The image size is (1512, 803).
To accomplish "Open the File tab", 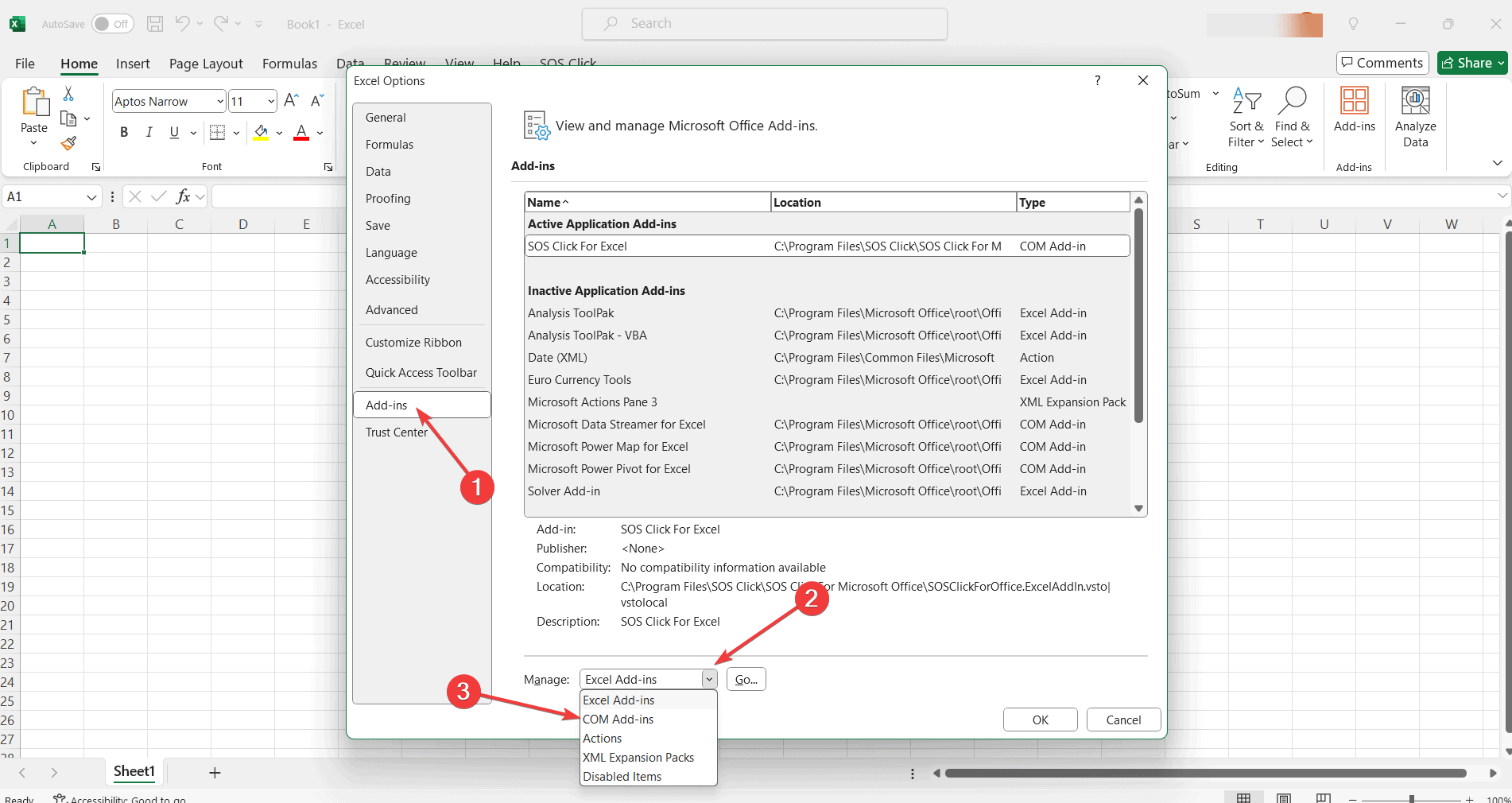I will (x=25, y=64).
